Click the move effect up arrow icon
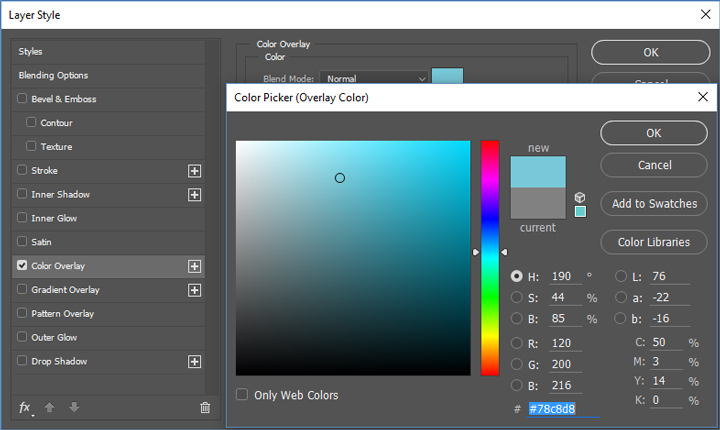 pyautogui.click(x=50, y=407)
